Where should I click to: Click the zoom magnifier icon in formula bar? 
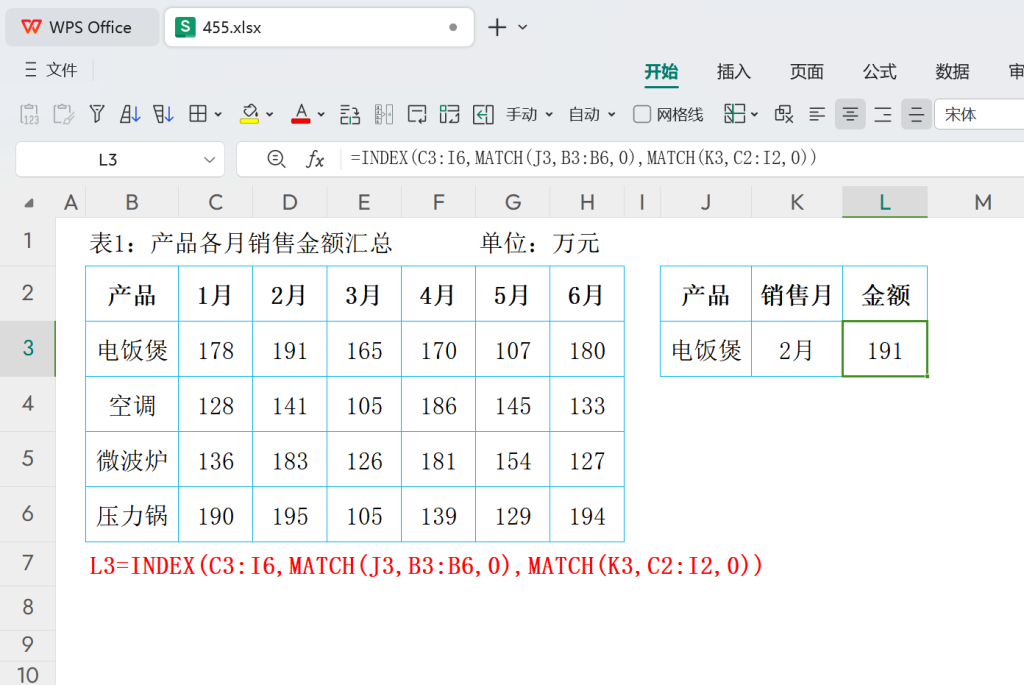pyautogui.click(x=276, y=159)
